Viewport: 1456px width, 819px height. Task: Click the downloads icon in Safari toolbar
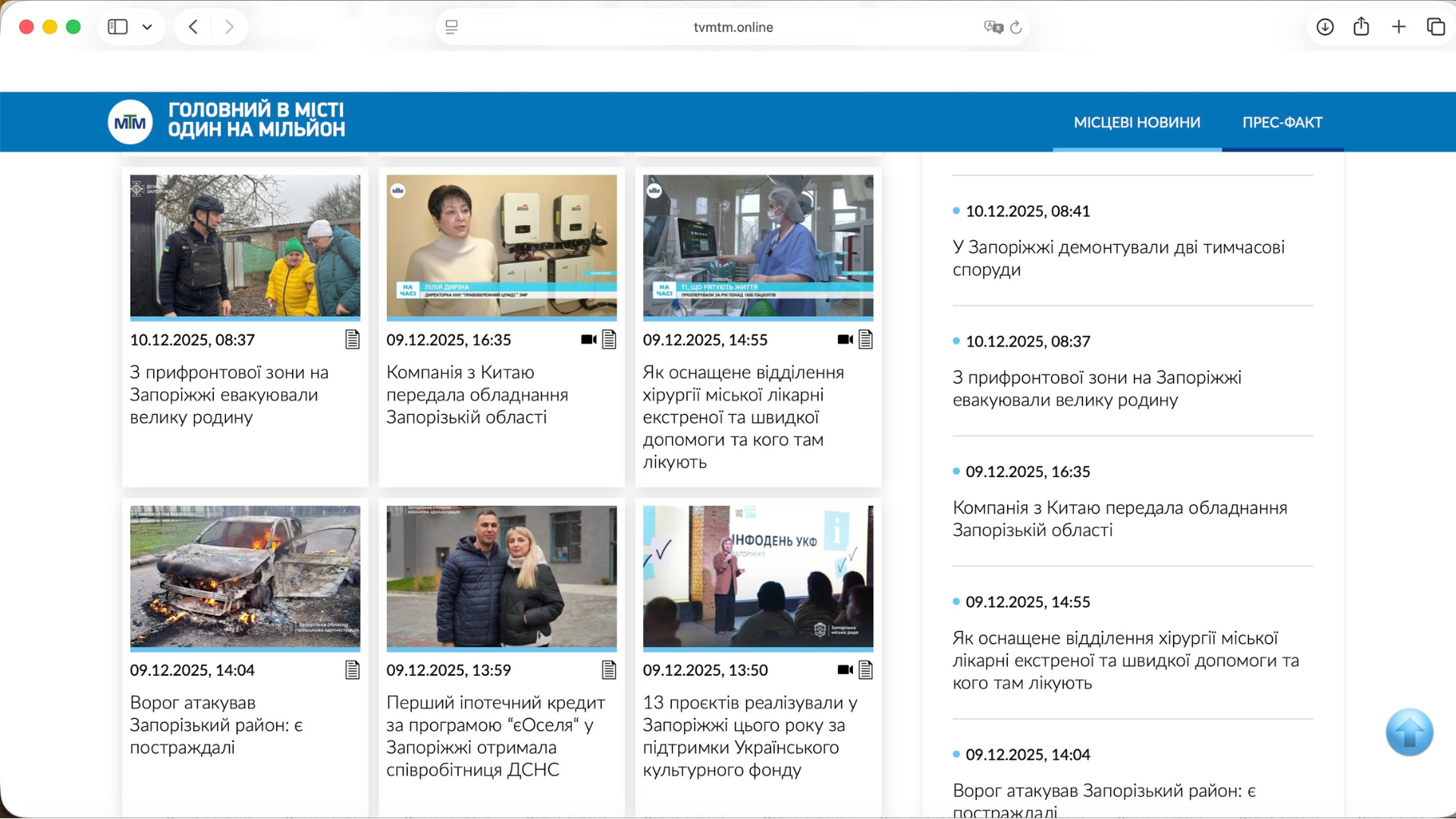[1325, 27]
